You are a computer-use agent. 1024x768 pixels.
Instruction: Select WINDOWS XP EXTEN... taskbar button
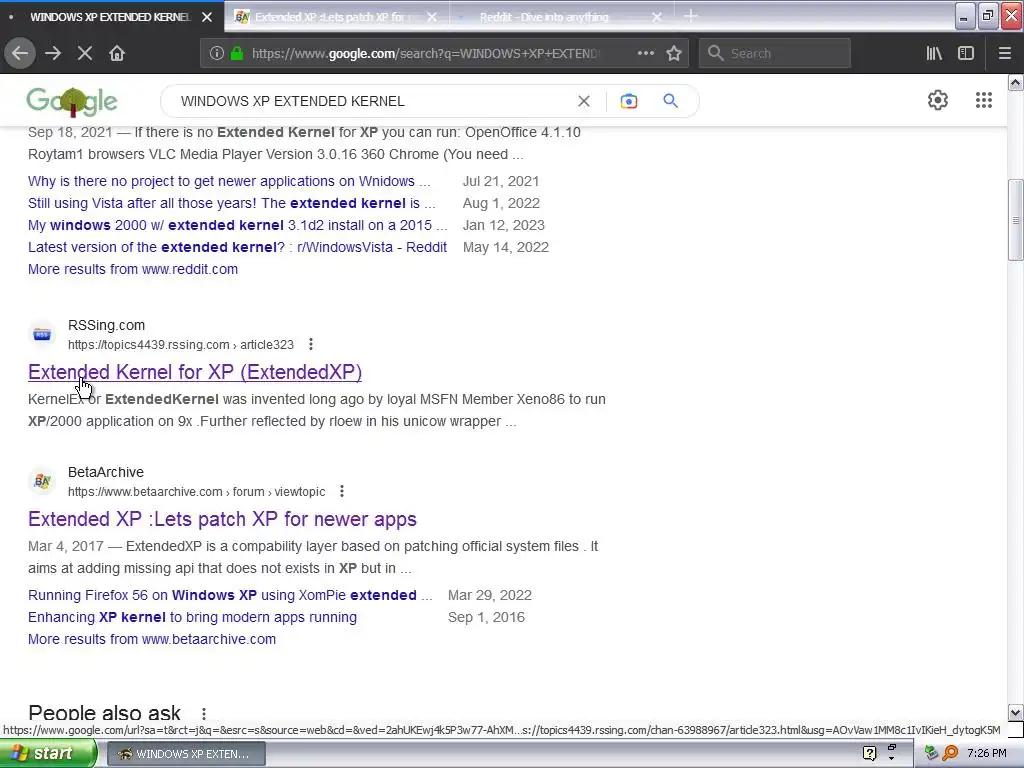(185, 754)
